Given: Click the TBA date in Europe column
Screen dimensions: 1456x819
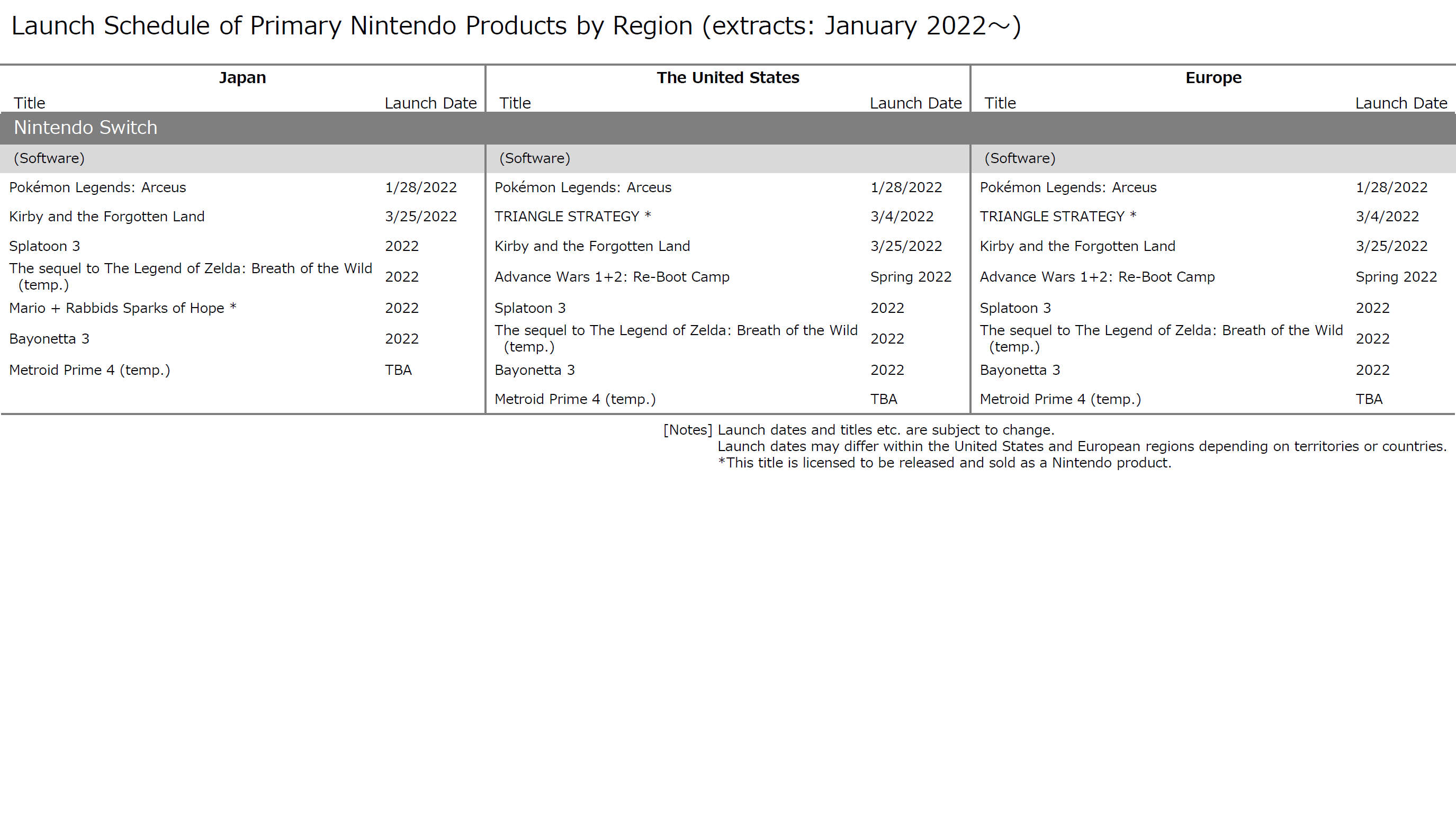Looking at the screenshot, I should [x=1369, y=400].
